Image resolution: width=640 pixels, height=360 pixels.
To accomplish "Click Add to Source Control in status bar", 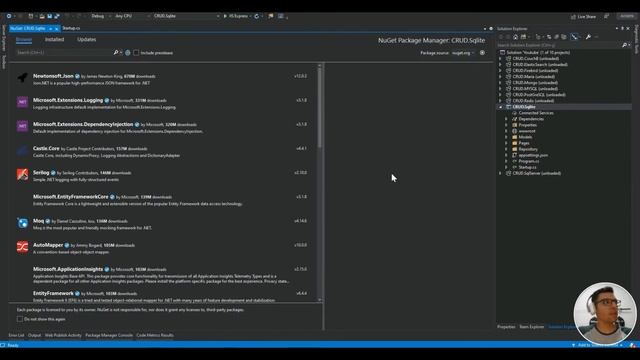I will tap(598, 345).
